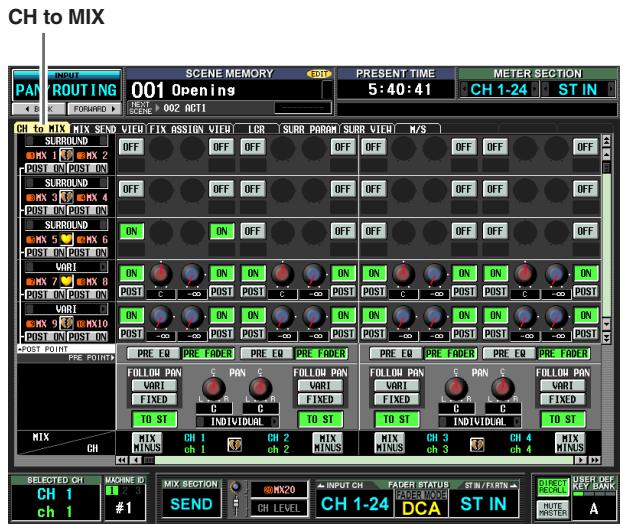Open SURROUND mode selector above MX 3/MX 4
Viewport: 623px width, 524px height.
pos(66,183)
